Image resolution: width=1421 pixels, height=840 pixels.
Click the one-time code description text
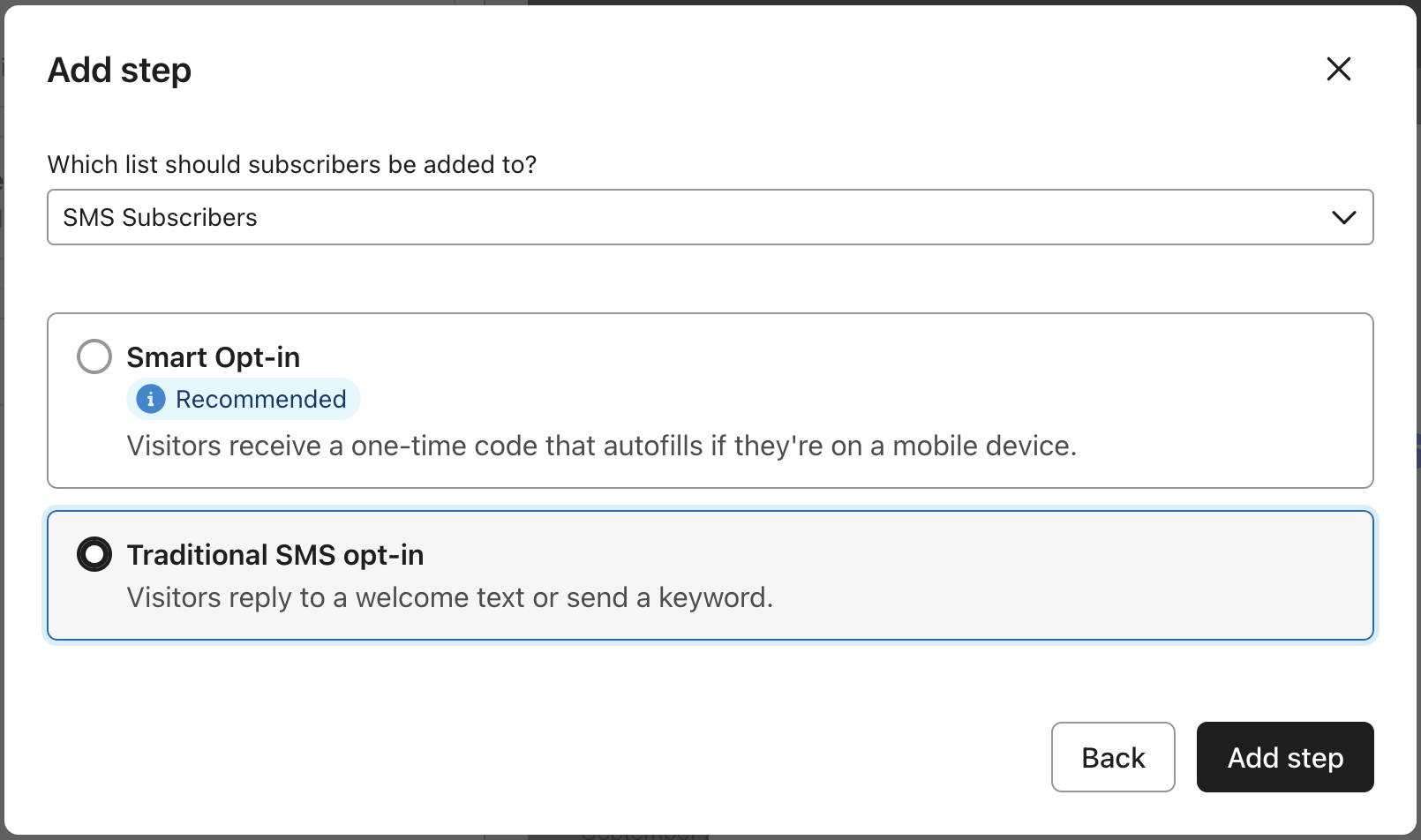(602, 446)
